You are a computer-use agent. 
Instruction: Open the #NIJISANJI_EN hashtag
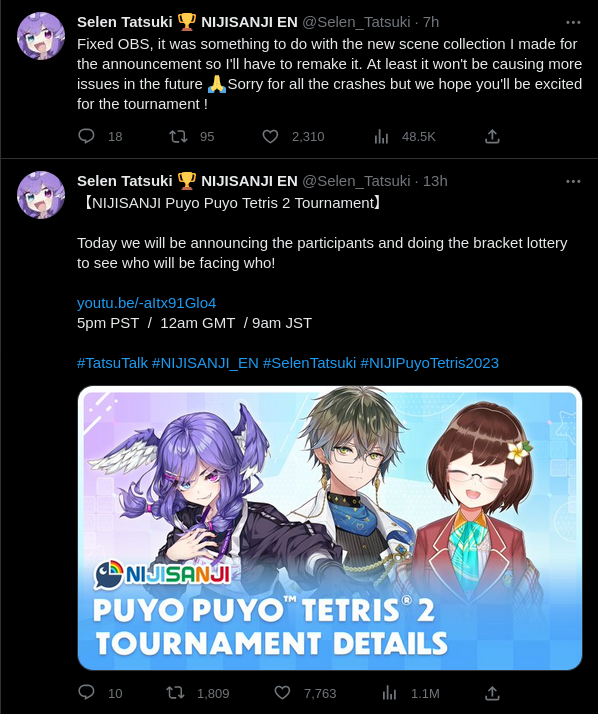(x=205, y=363)
